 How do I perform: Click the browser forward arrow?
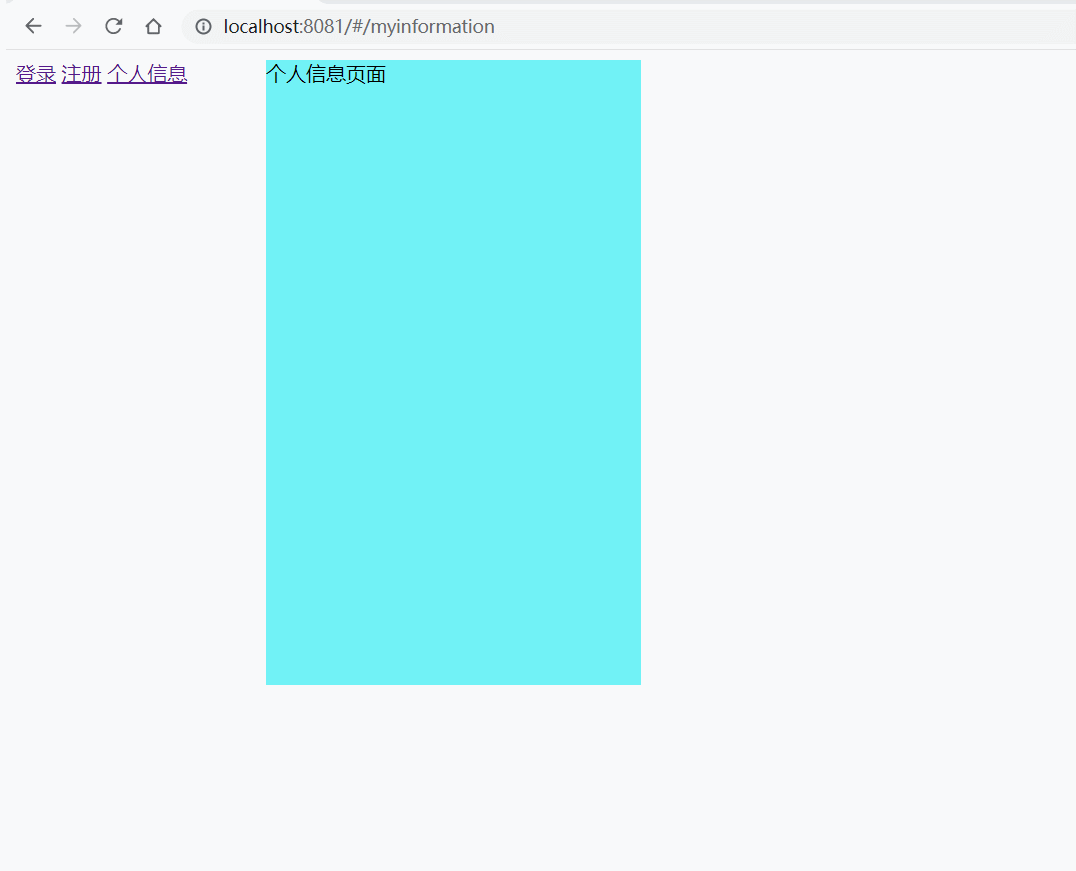73,26
